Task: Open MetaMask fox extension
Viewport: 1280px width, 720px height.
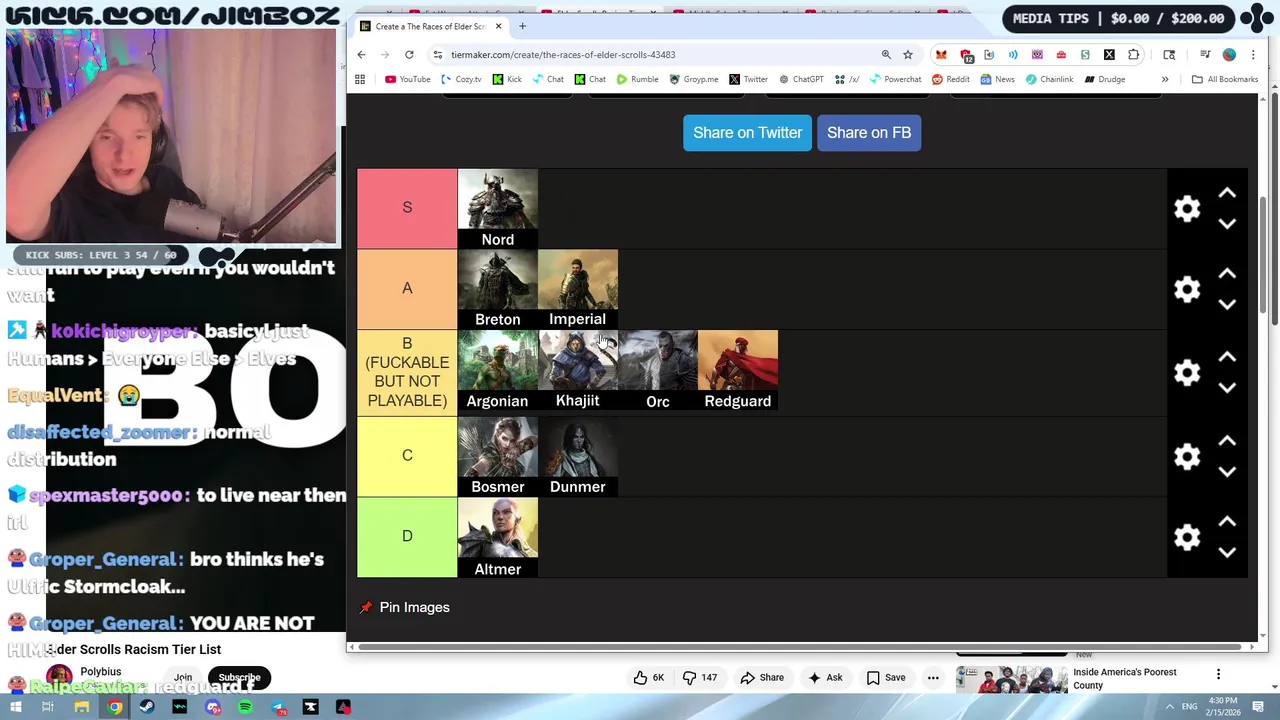Action: pos(941,55)
